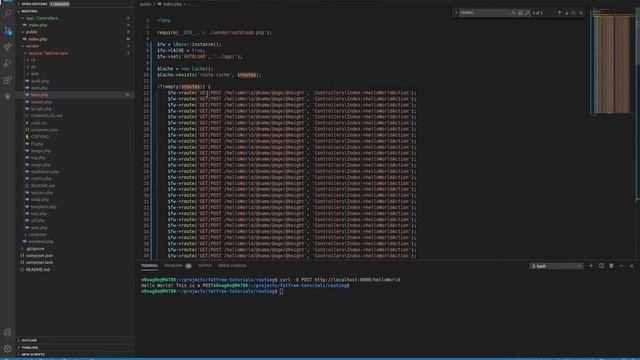640x360 pixels.
Task: Open the Accounts icon in activity bar
Action: pos(7,332)
